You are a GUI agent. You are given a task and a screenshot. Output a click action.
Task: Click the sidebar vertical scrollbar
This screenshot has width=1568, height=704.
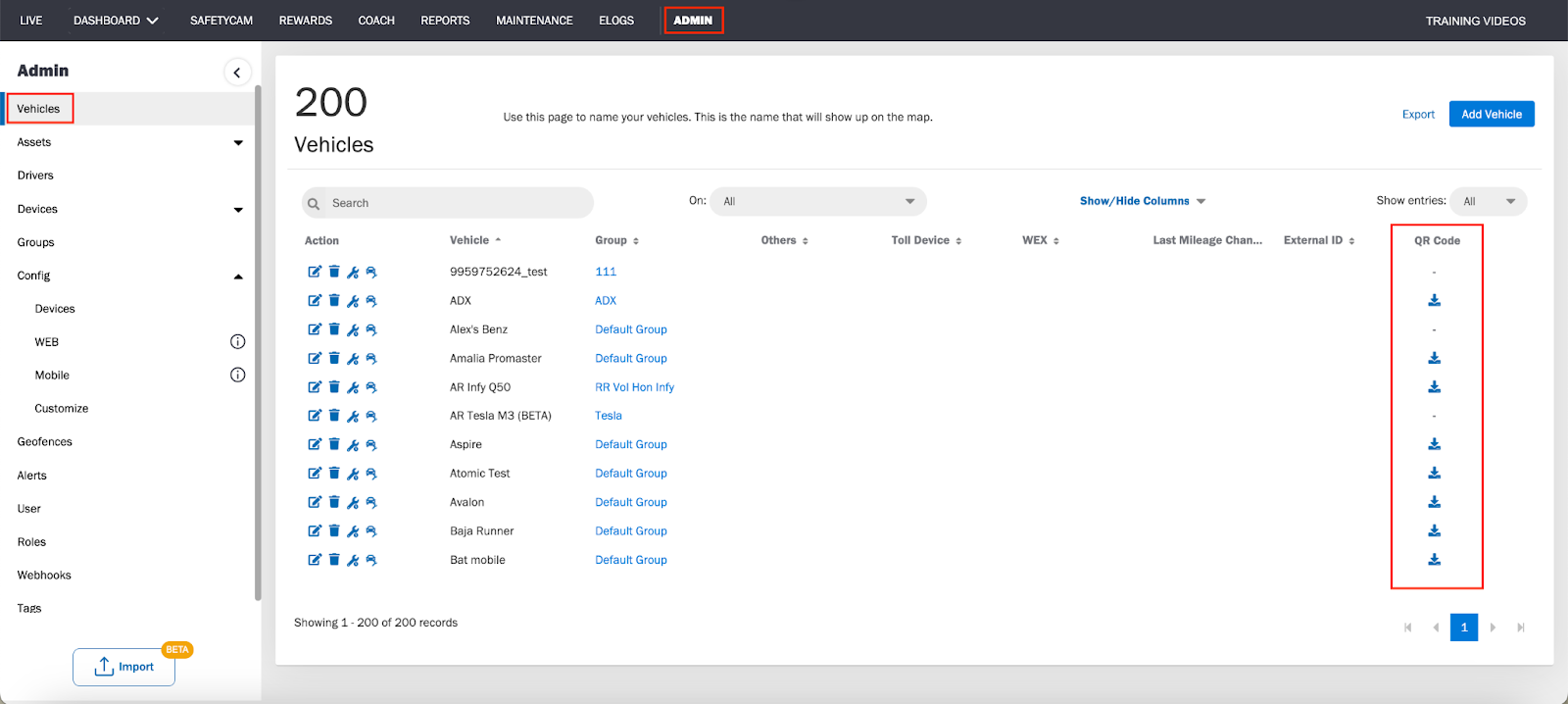[258, 343]
